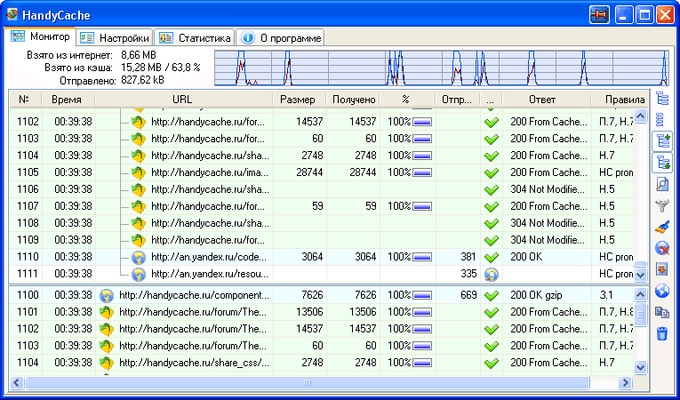Click lower list scrollbar down arrow

641,367
